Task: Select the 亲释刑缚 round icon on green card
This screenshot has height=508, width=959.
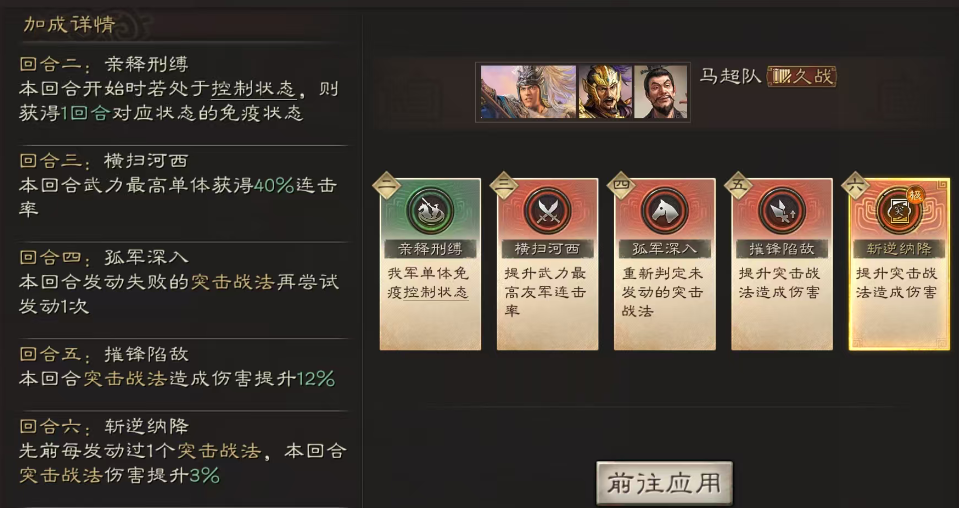Action: tap(430, 210)
